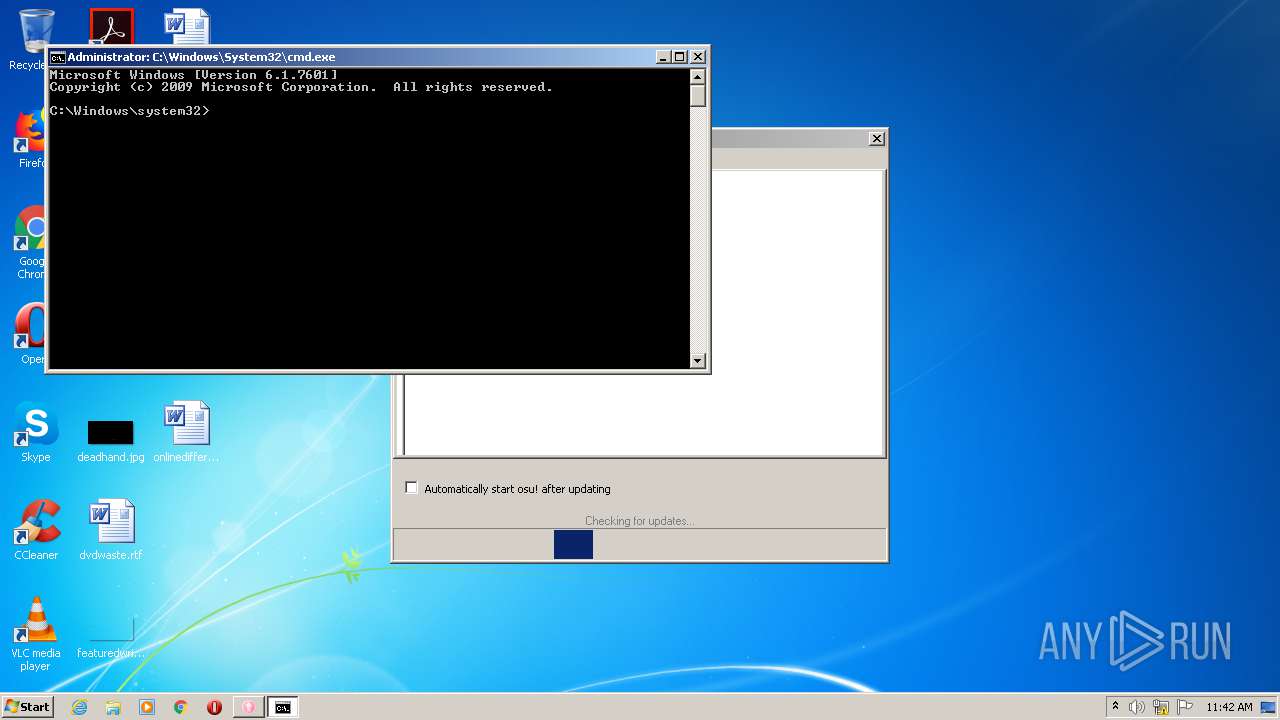Open the Google Chrome desktop shortcut
This screenshot has width=1280, height=720.
tap(30, 243)
